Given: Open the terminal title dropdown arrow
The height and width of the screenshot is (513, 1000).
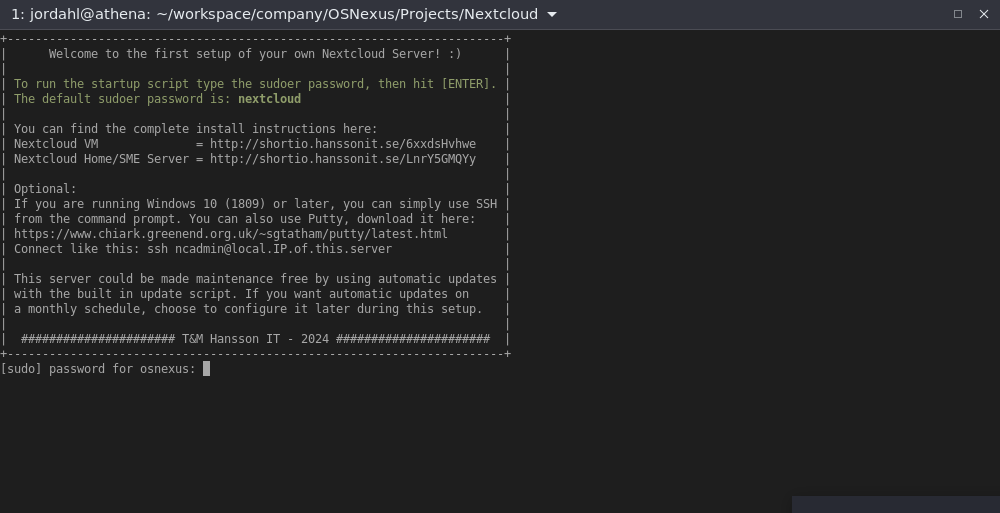Looking at the screenshot, I should pyautogui.click(x=552, y=14).
